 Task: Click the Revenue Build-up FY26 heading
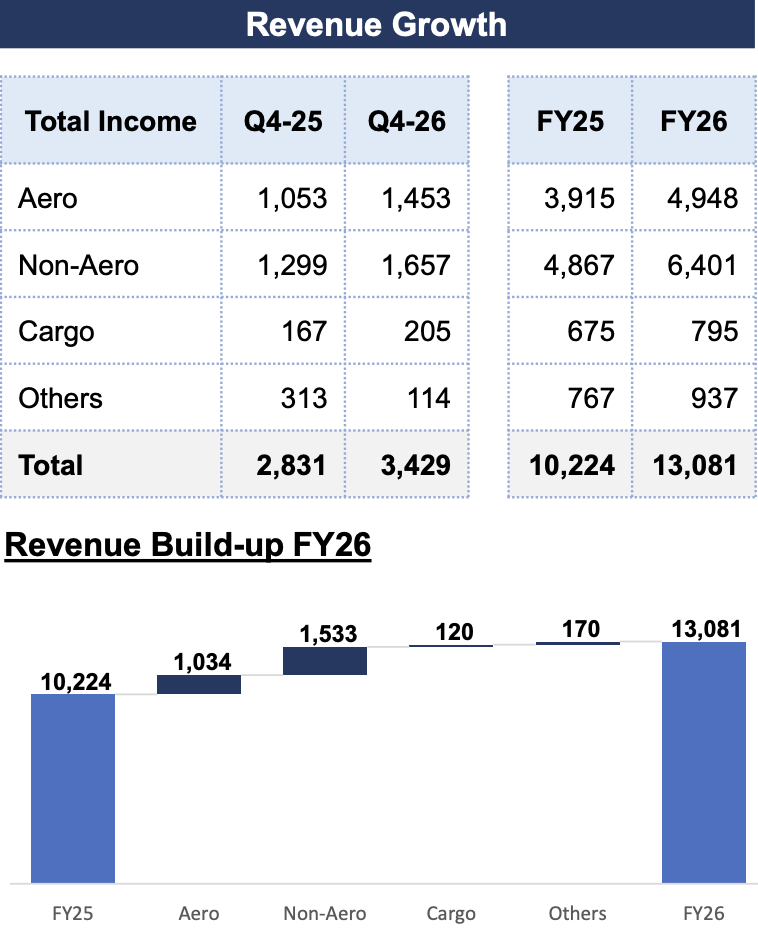point(188,544)
